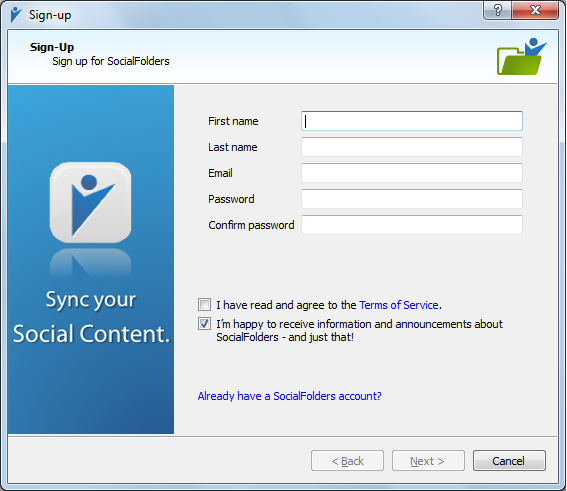
Task: Click the Sign-Up heading text
Action: 52,47
